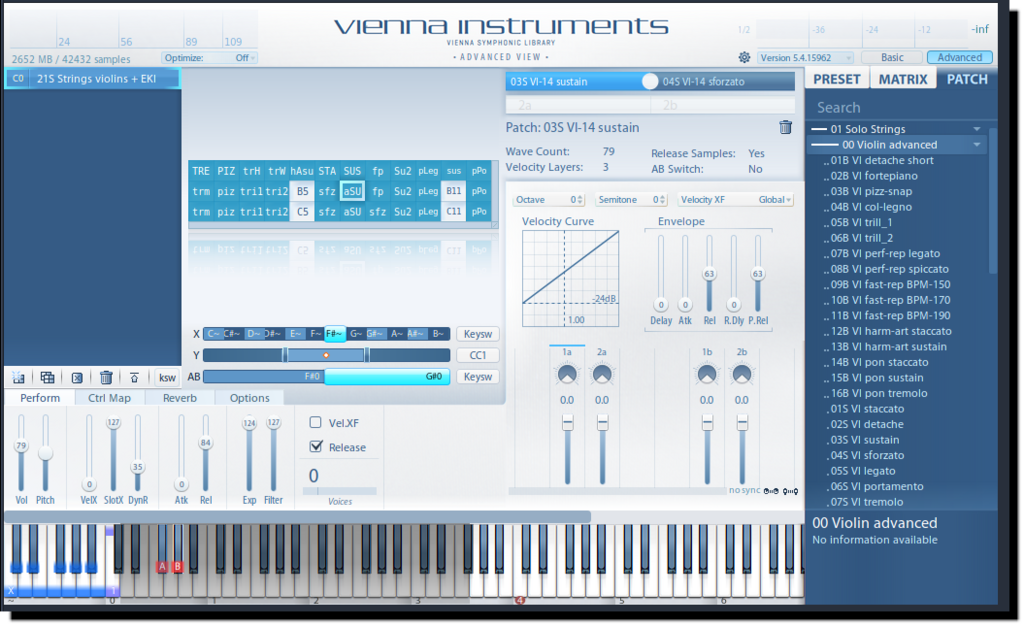Click the DynR slider handle
Screen dimensions: 1024x626
tap(137, 467)
